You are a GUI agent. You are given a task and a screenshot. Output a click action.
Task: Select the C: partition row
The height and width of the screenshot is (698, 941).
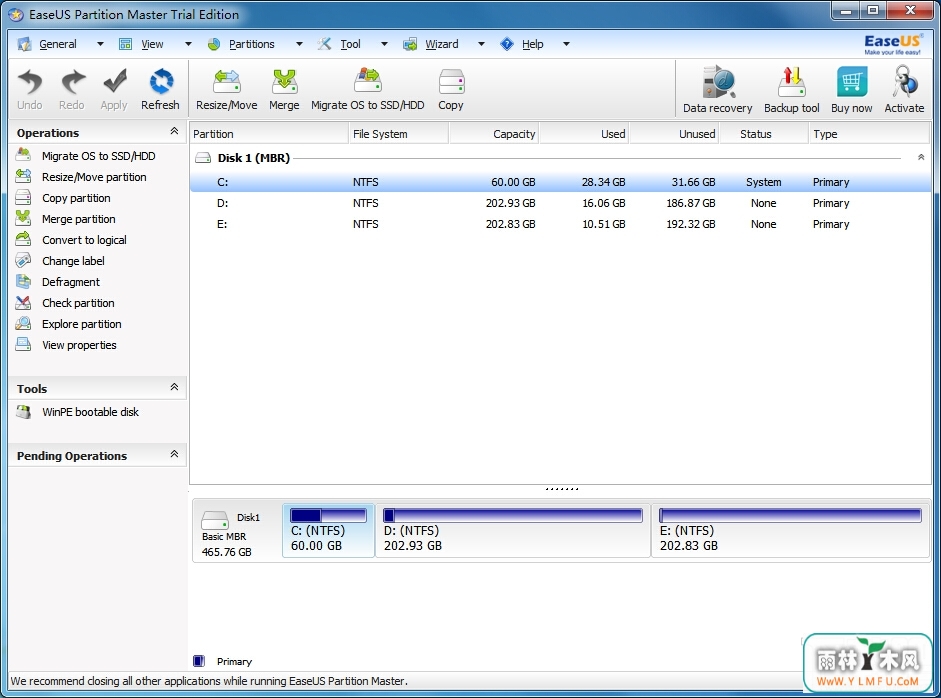pyautogui.click(x=560, y=182)
